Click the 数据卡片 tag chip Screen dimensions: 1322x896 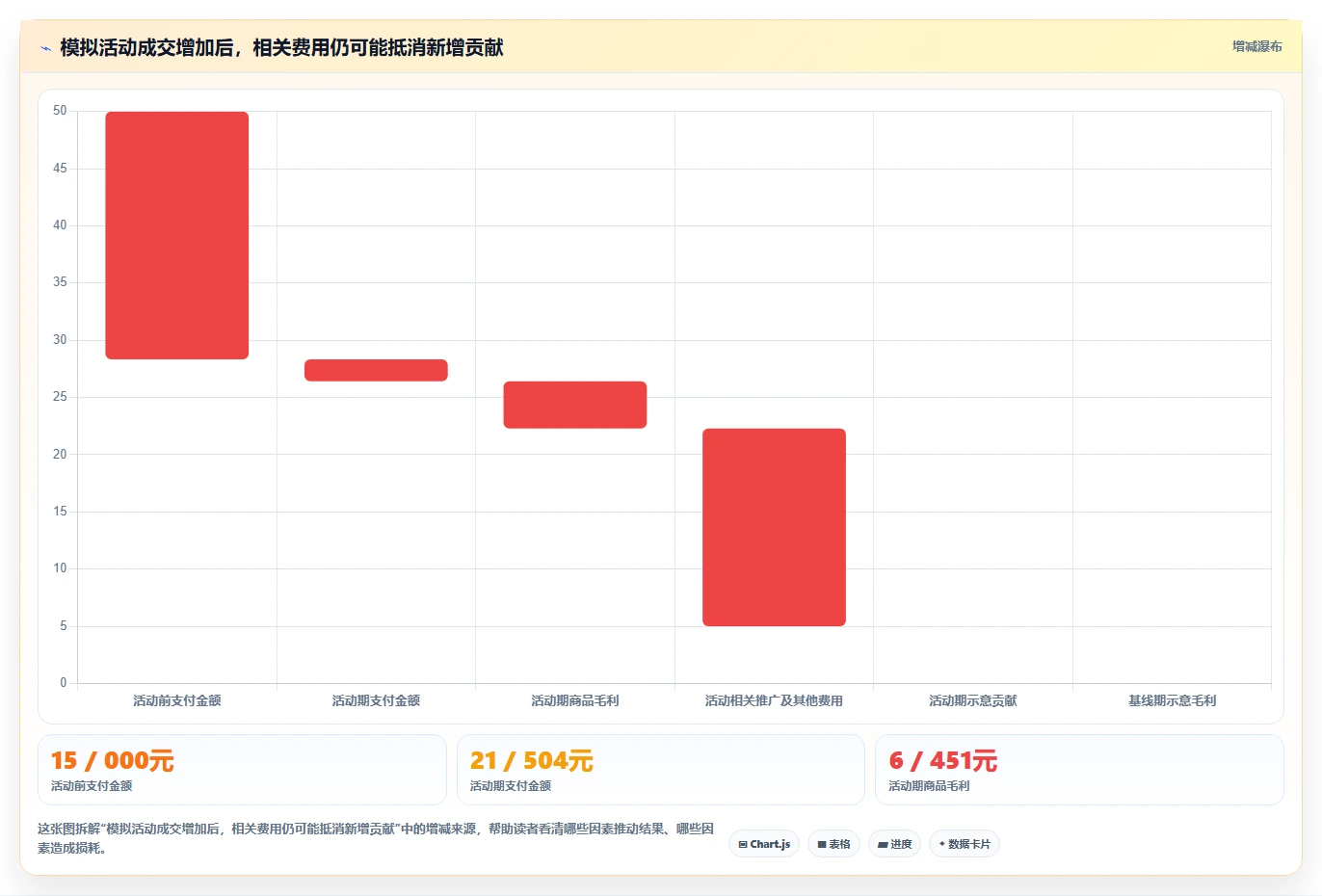(x=965, y=844)
